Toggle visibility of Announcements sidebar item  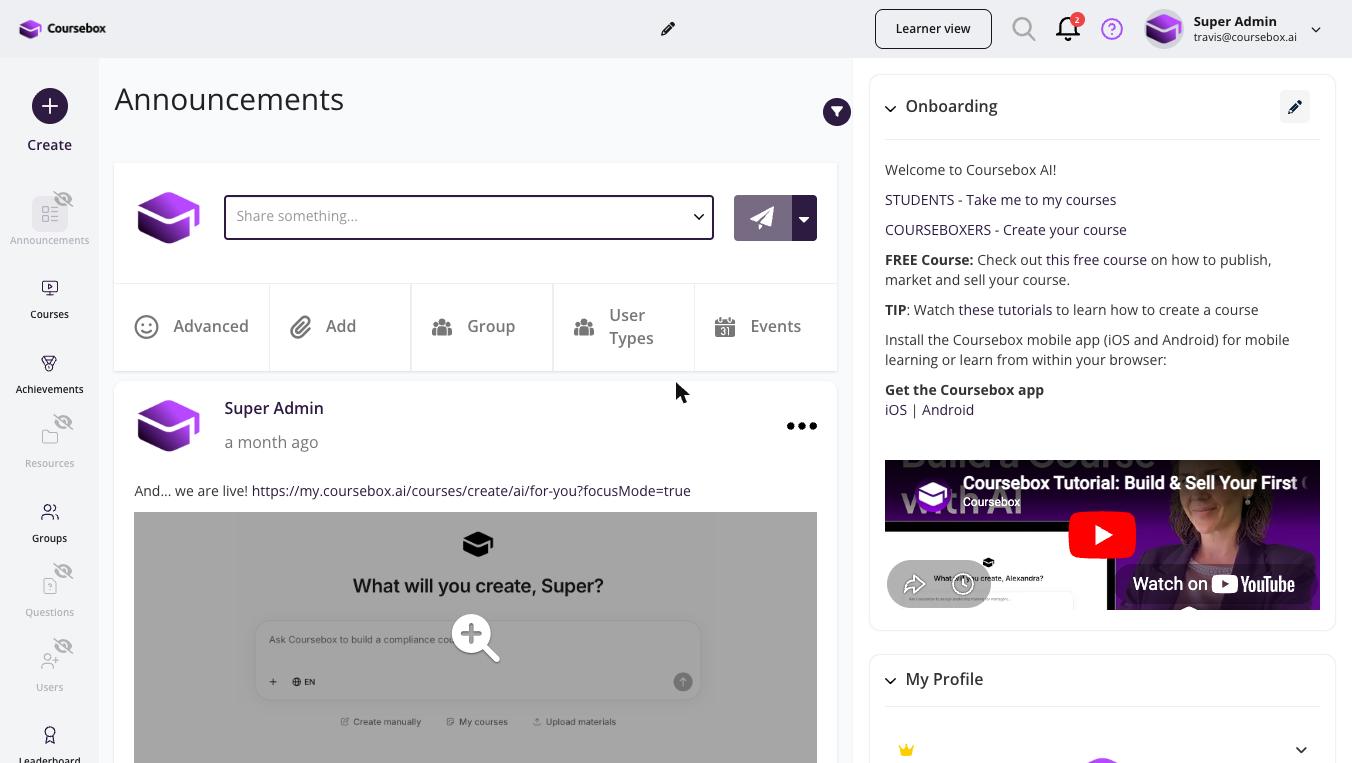point(63,200)
